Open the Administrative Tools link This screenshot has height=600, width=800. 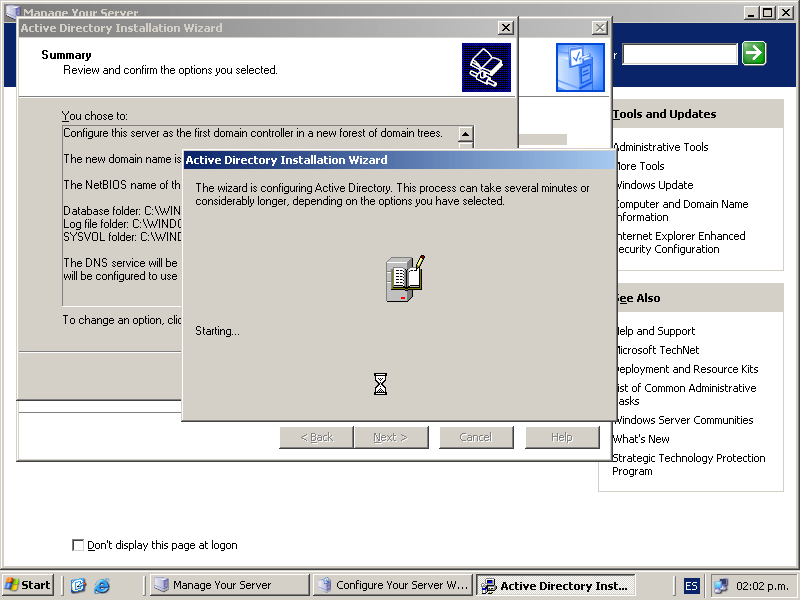click(661, 147)
